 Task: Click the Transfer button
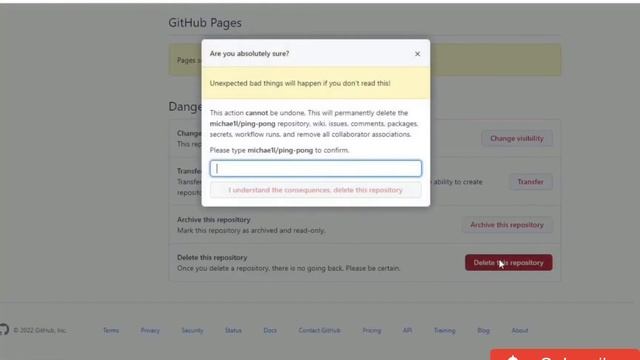point(530,182)
